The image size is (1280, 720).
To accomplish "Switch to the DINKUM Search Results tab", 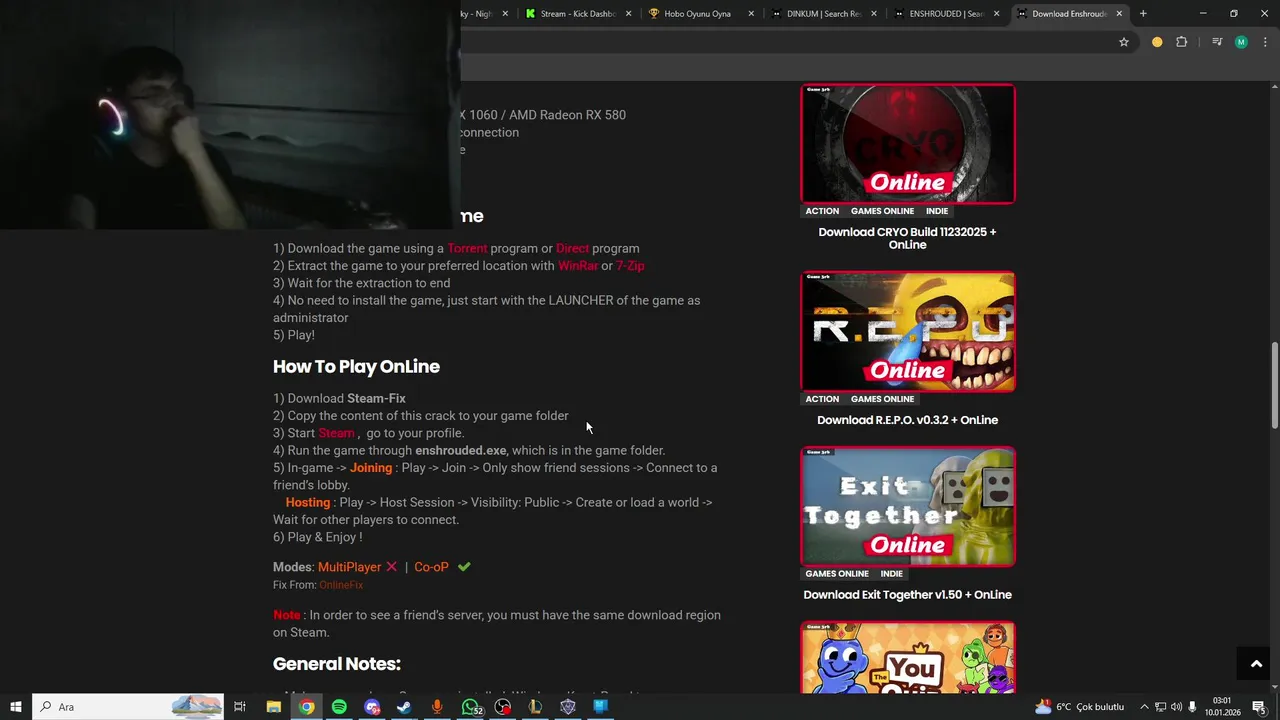I will pos(823,14).
